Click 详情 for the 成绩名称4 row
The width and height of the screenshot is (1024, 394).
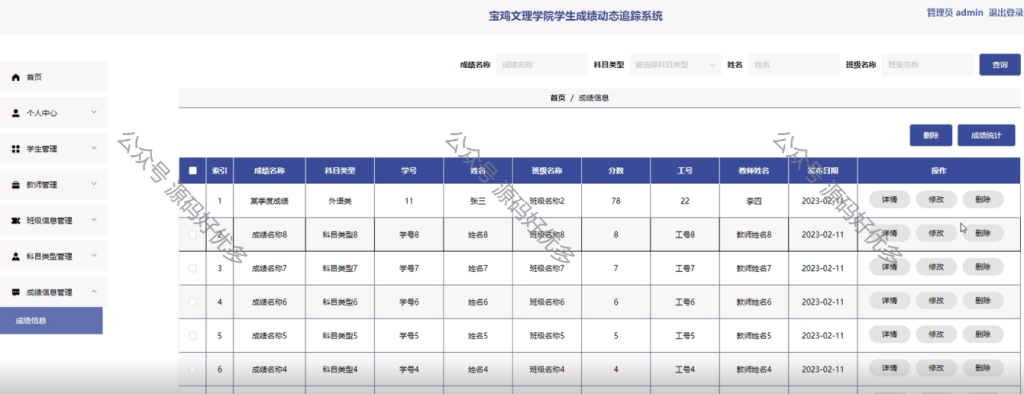(889, 369)
